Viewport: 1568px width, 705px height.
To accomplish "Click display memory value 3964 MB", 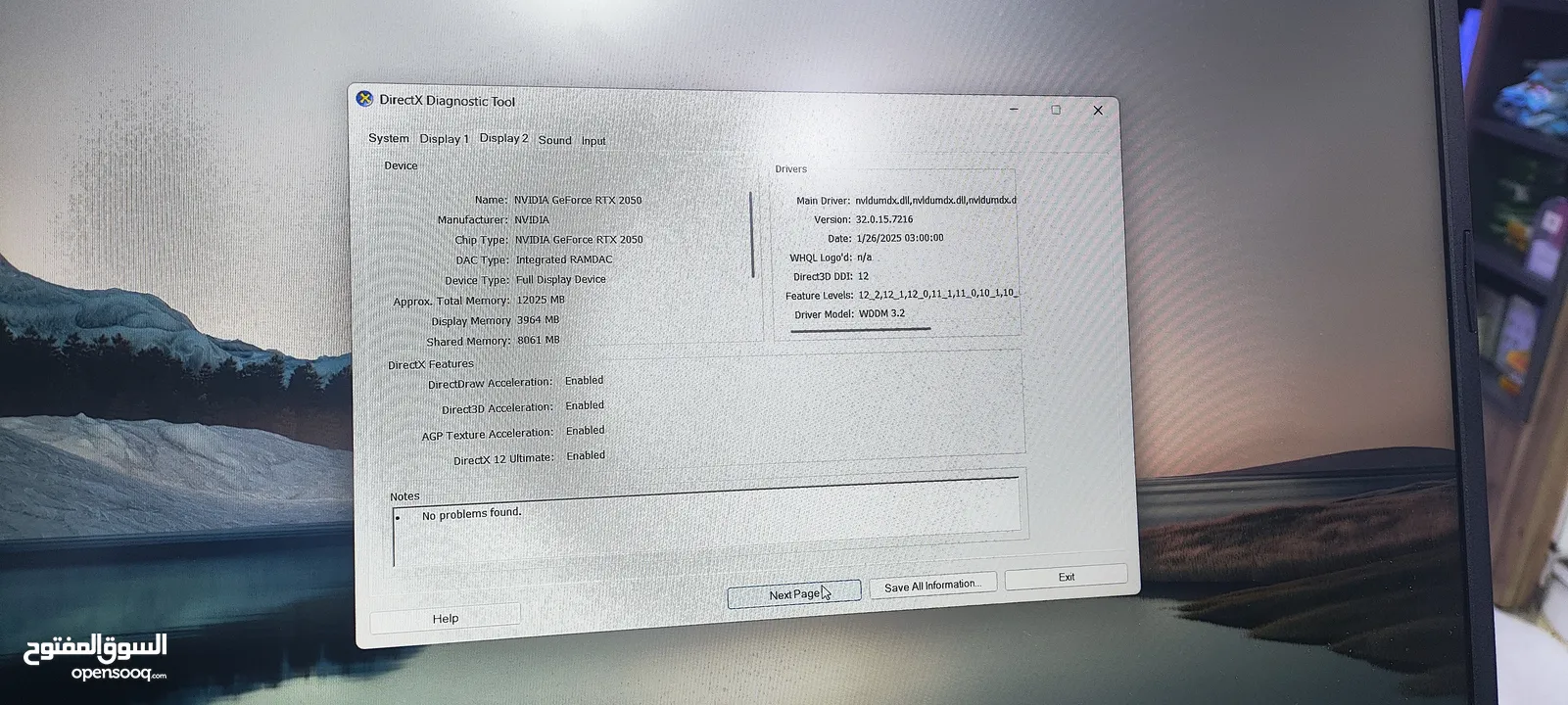I will point(538,319).
